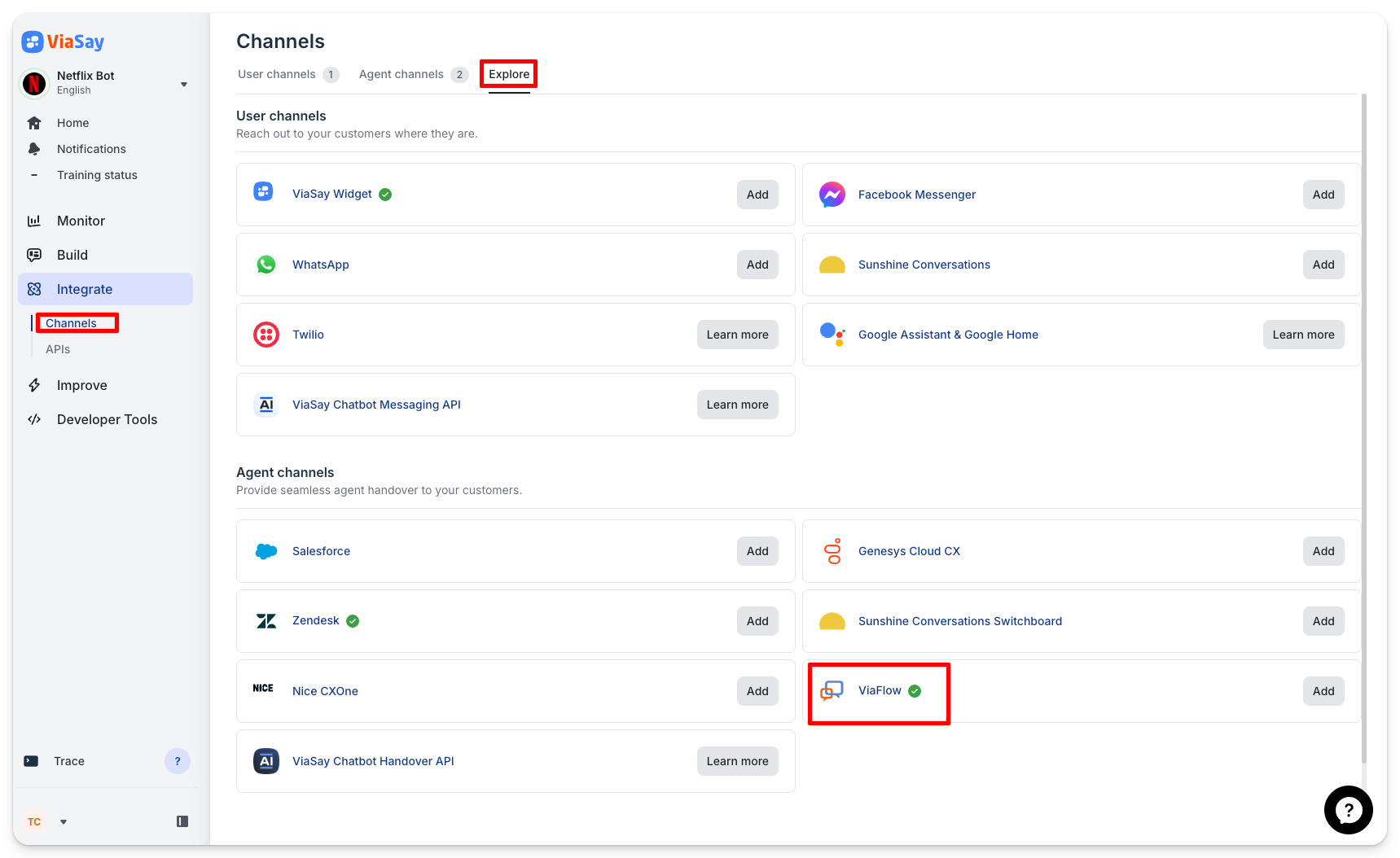
Task: Add the Sunshine Conversations channel
Action: pos(1323,265)
